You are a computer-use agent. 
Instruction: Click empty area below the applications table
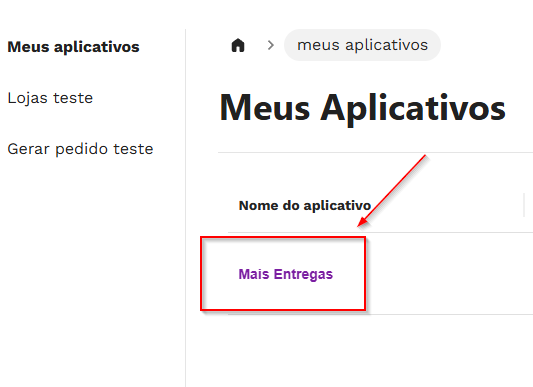pos(360,352)
